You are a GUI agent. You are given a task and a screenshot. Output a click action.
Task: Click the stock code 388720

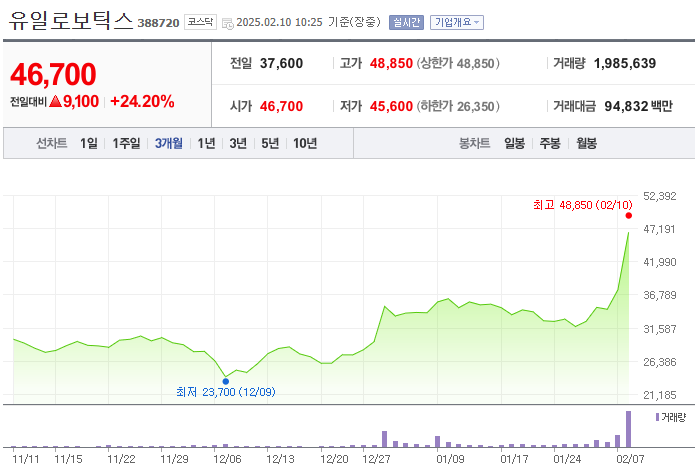[158, 23]
